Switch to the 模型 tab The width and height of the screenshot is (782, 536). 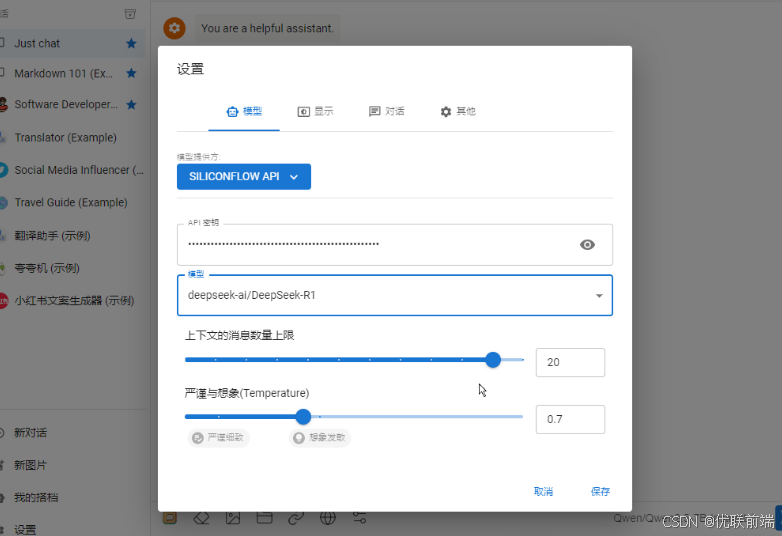(244, 112)
